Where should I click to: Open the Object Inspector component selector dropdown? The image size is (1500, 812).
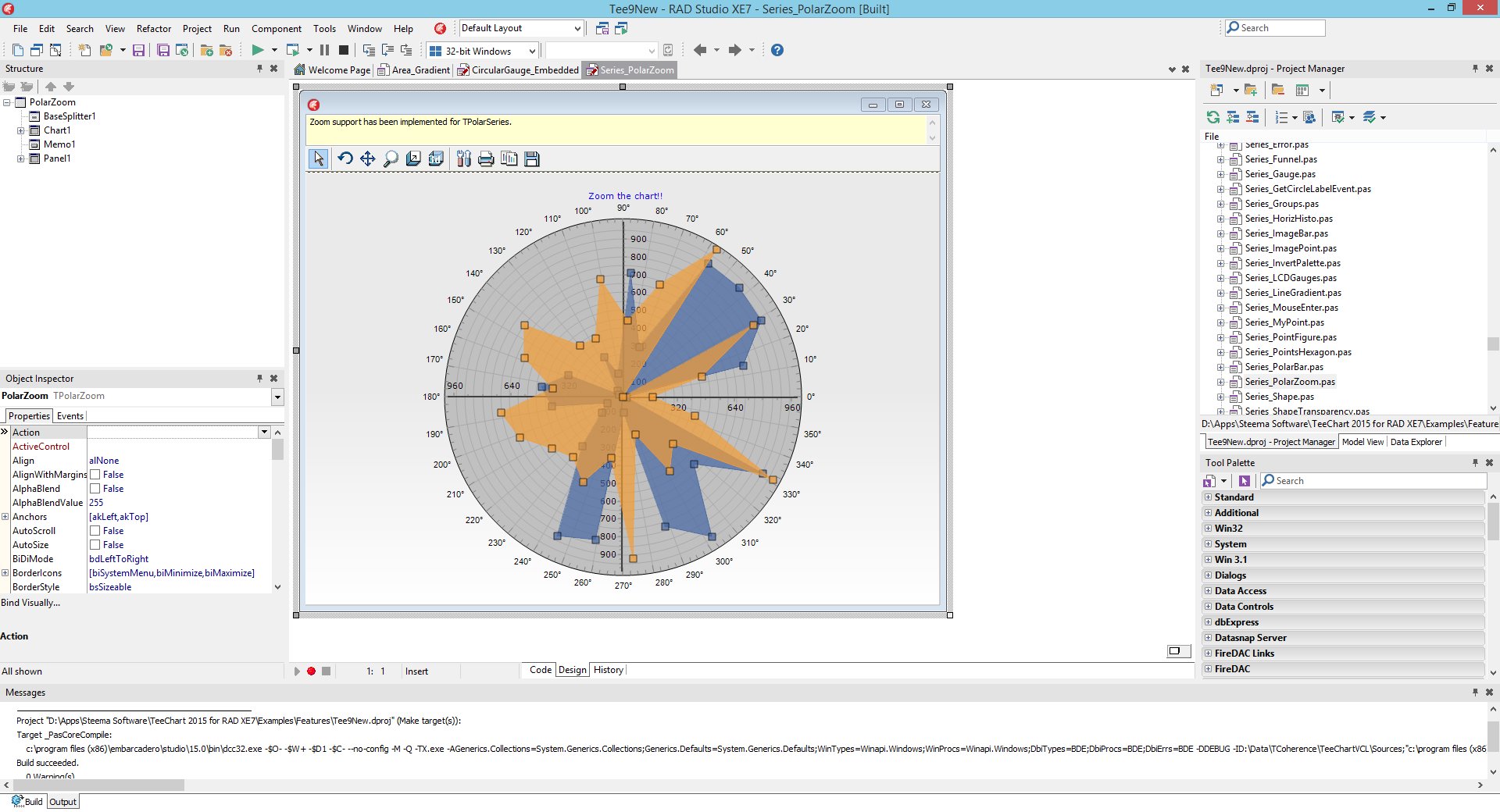[277, 397]
